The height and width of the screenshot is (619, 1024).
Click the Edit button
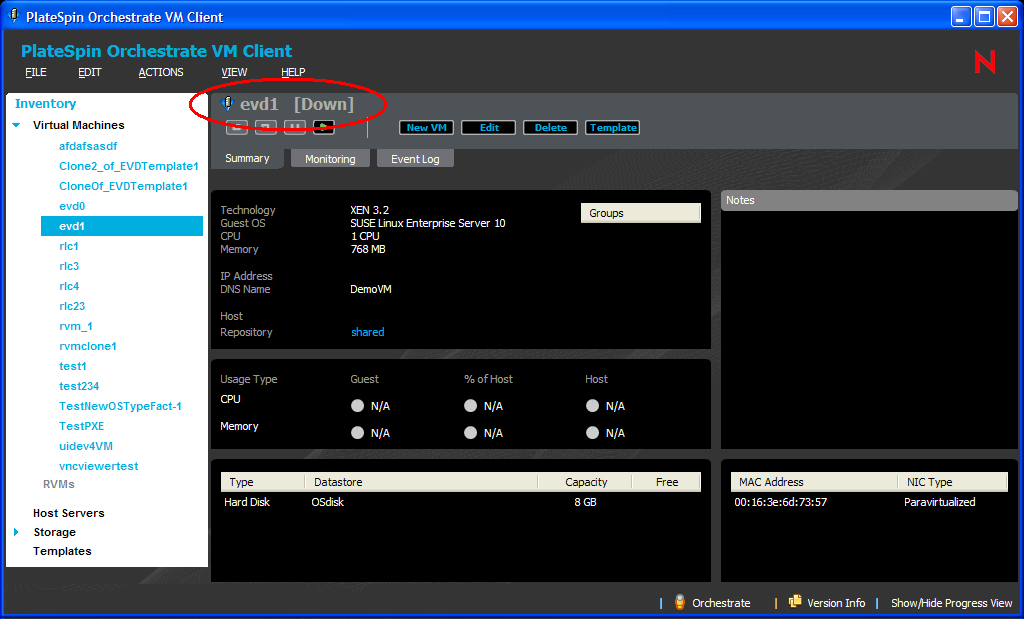point(488,127)
